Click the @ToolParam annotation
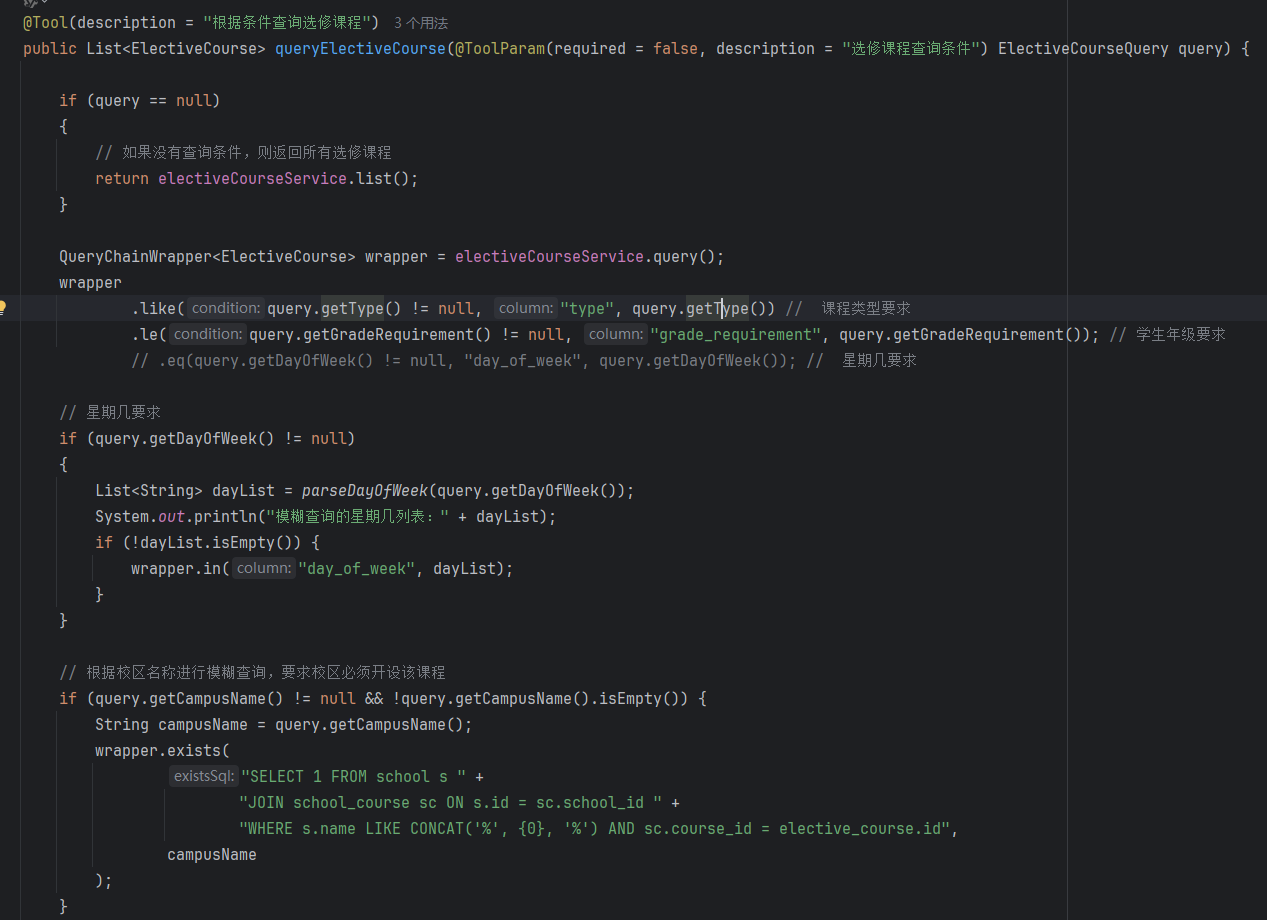Viewport: 1267px width, 920px height. [499, 48]
